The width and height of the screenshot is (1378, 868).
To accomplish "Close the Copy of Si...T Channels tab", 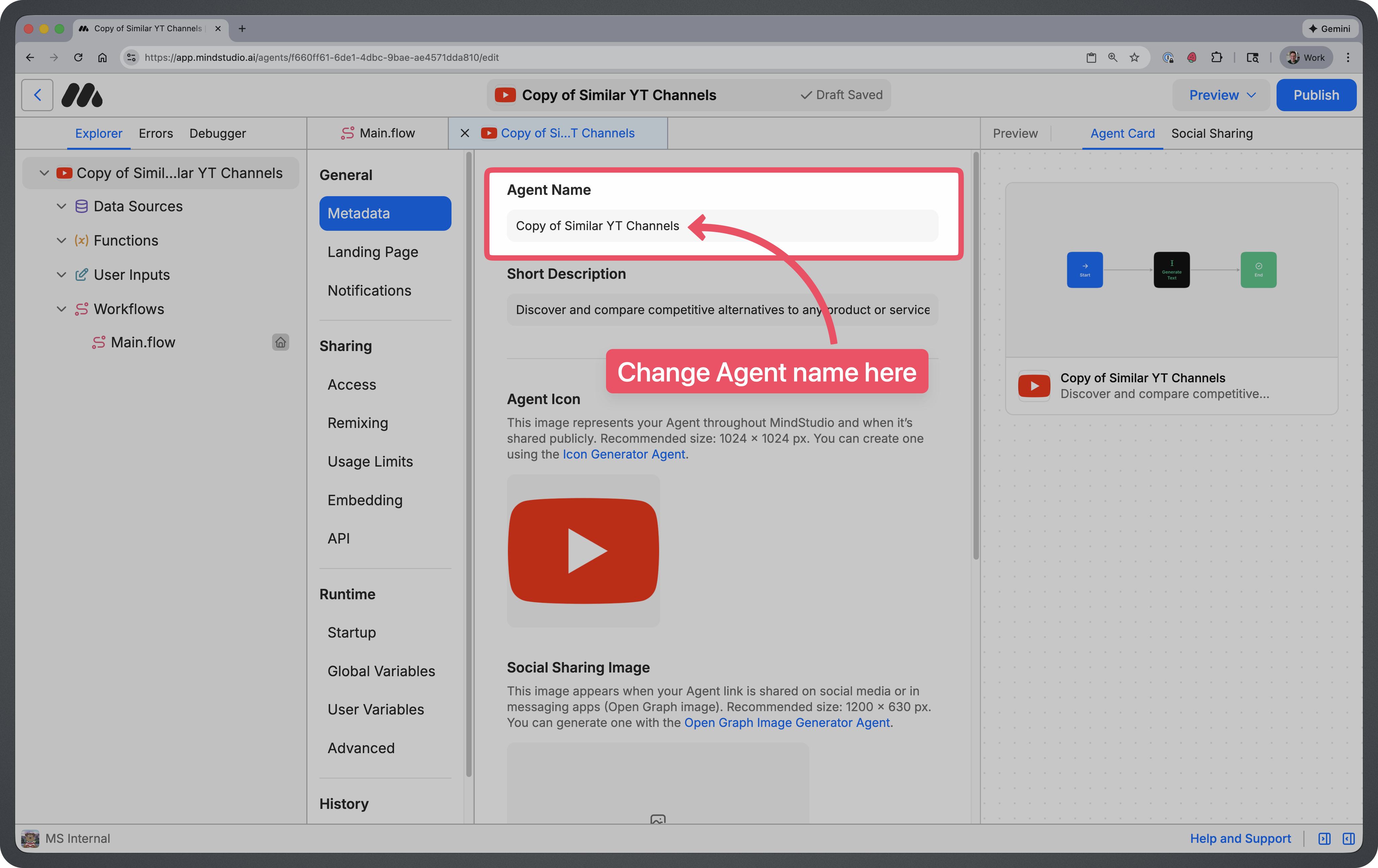I will pos(465,133).
